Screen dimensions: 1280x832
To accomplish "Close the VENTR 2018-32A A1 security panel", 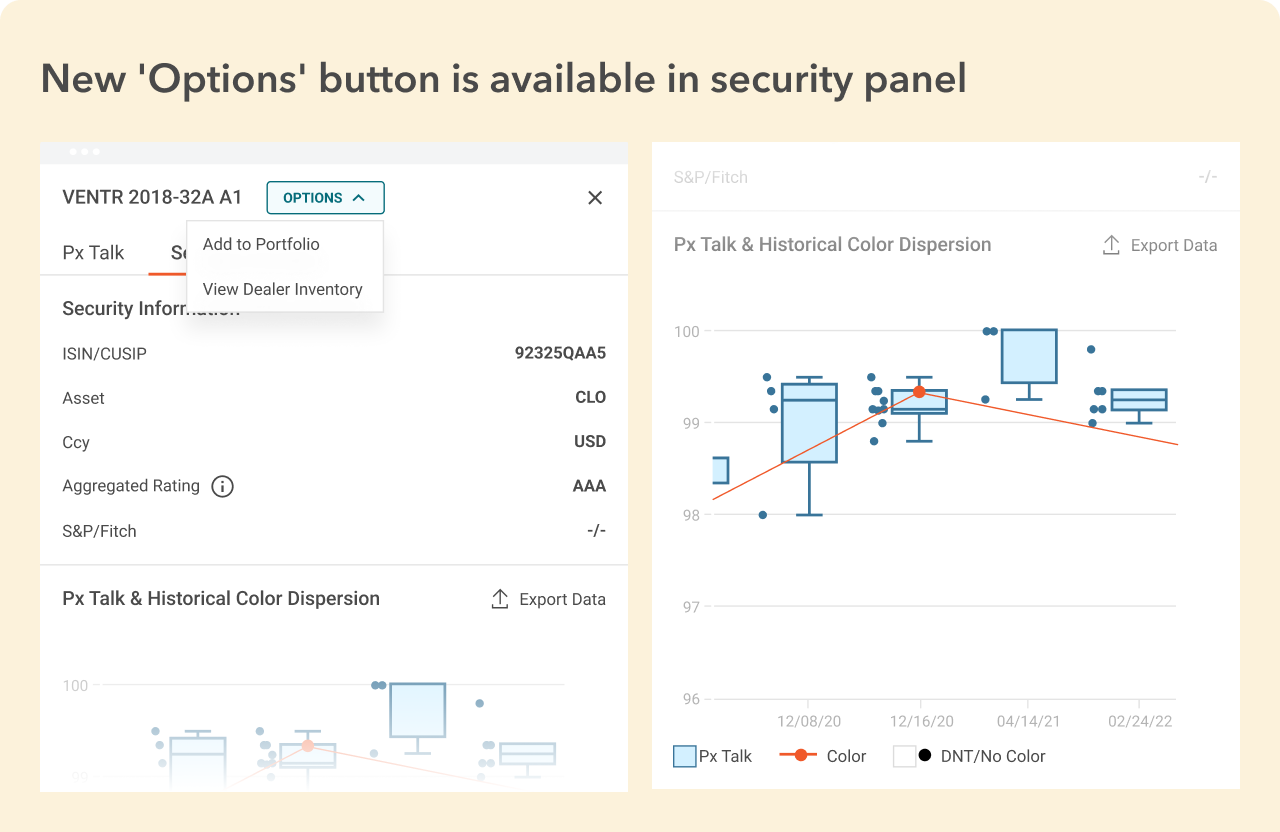I will coord(595,198).
